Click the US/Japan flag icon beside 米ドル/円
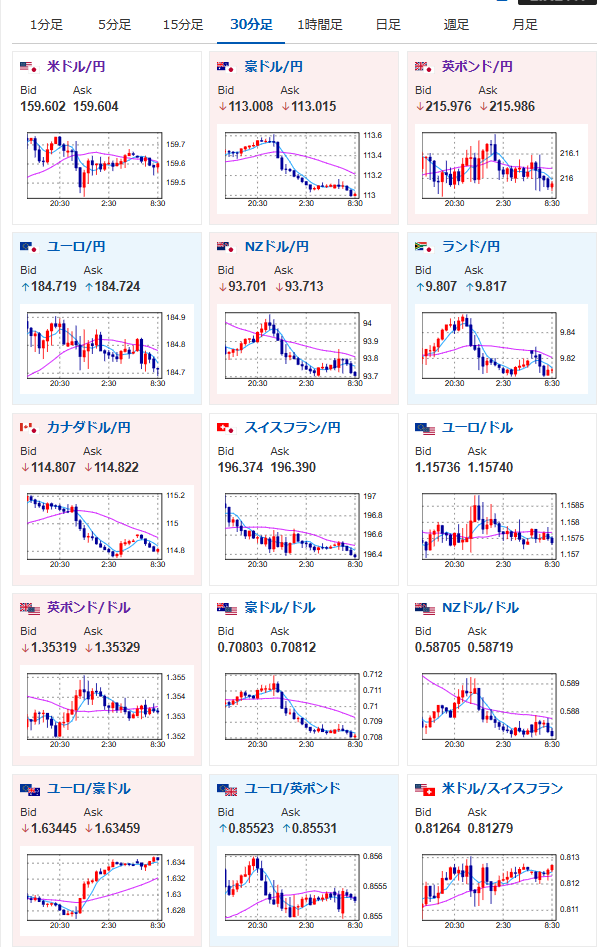Viewport: 608px width, 947px height. pyautogui.click(x=29, y=66)
